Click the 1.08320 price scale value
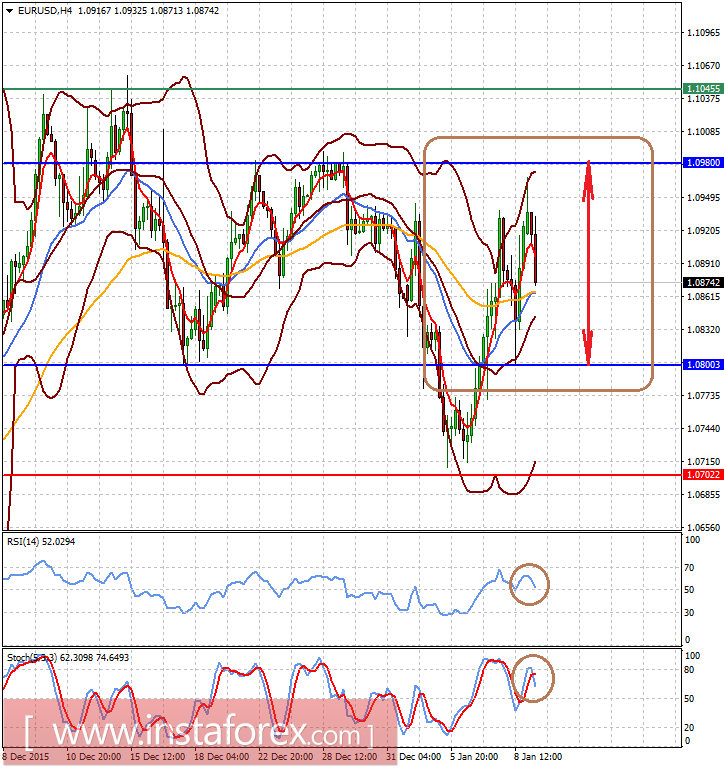 pos(703,330)
